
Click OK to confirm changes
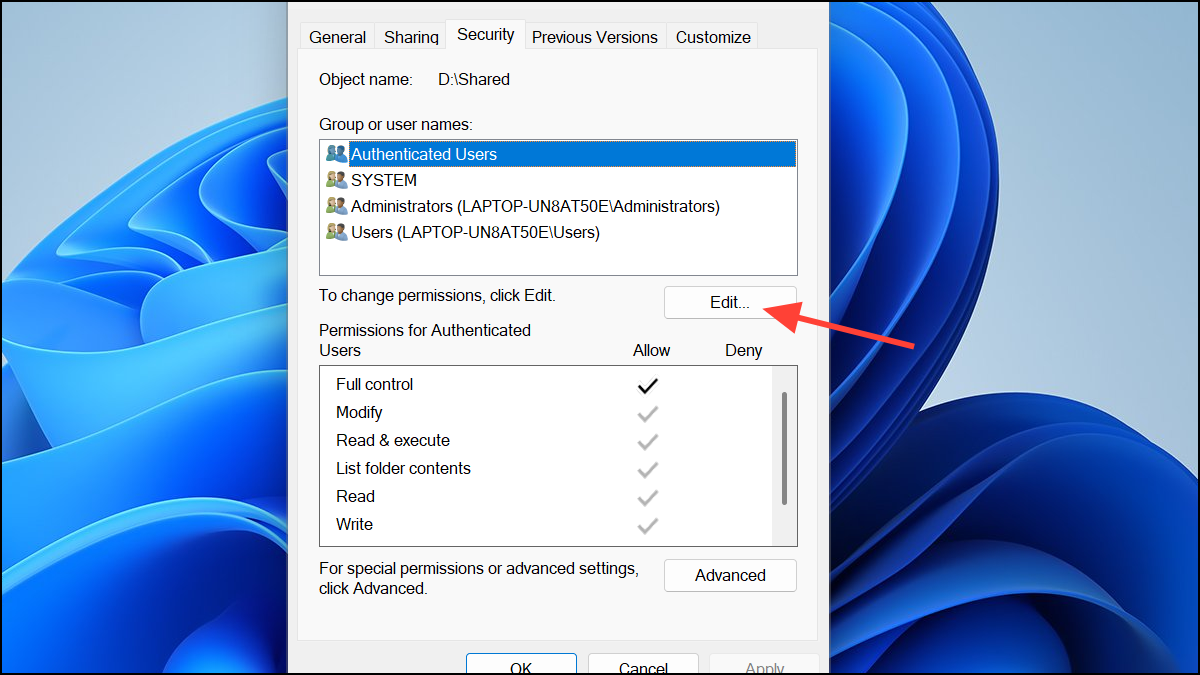click(x=521, y=665)
